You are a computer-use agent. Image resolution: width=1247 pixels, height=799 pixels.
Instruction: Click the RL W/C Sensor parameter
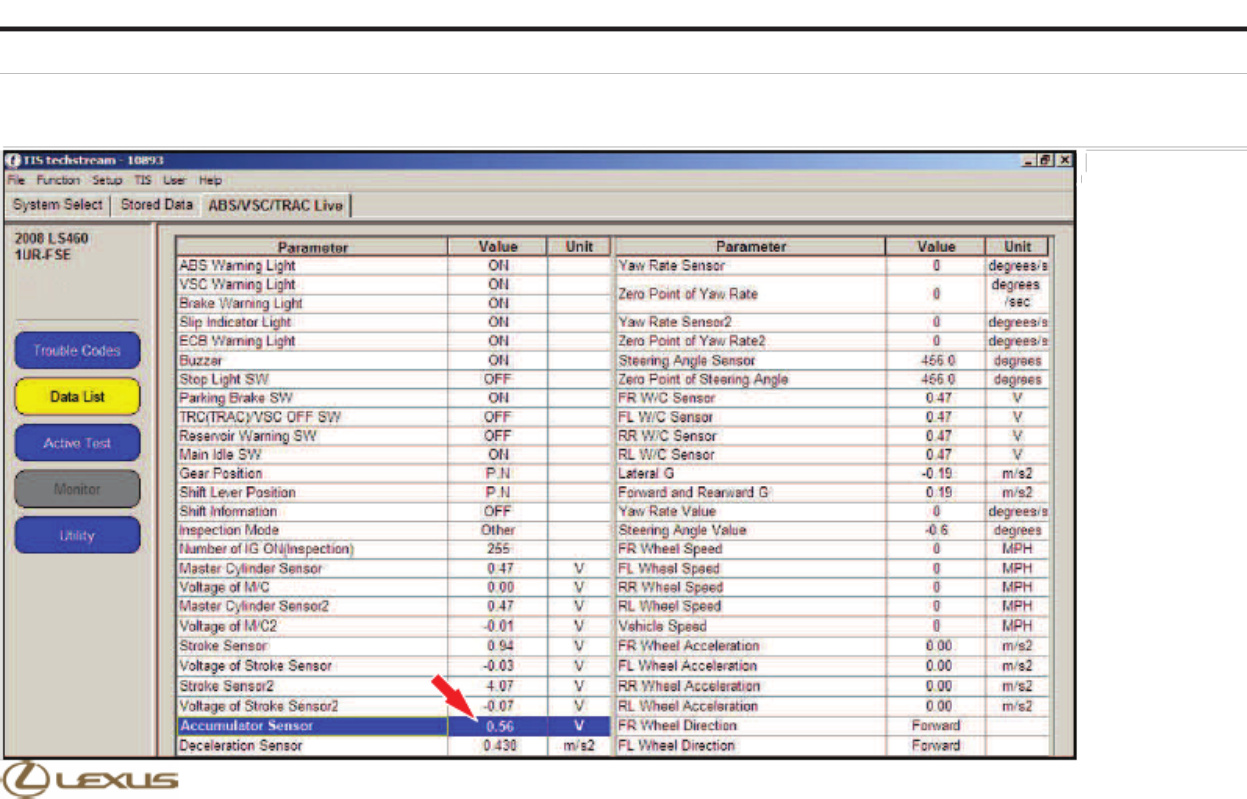666,454
